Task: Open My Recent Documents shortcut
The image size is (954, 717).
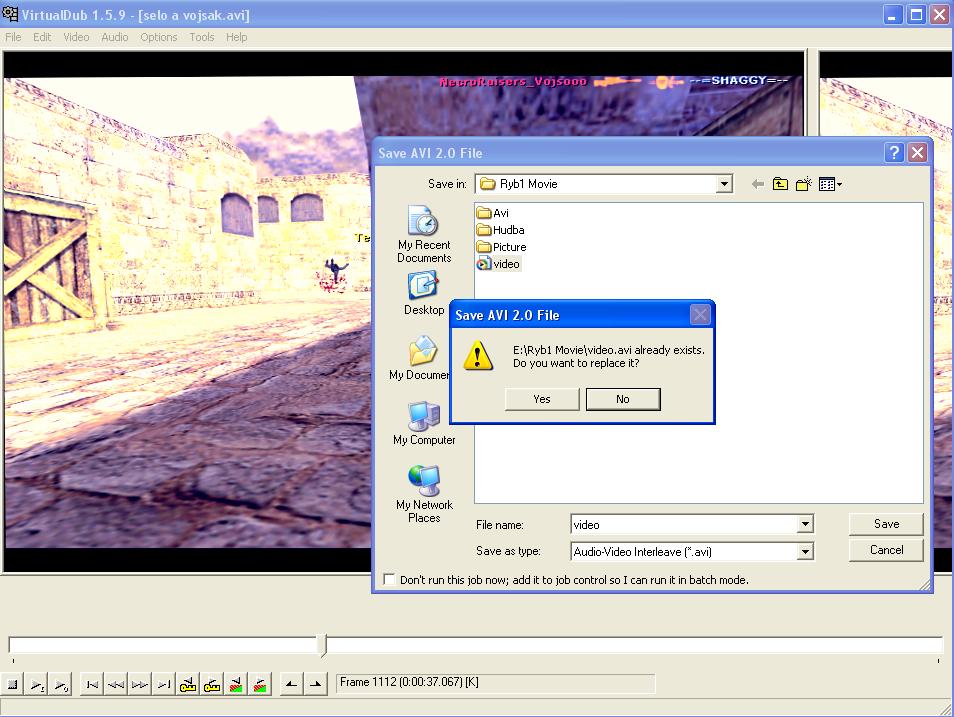Action: point(424,234)
